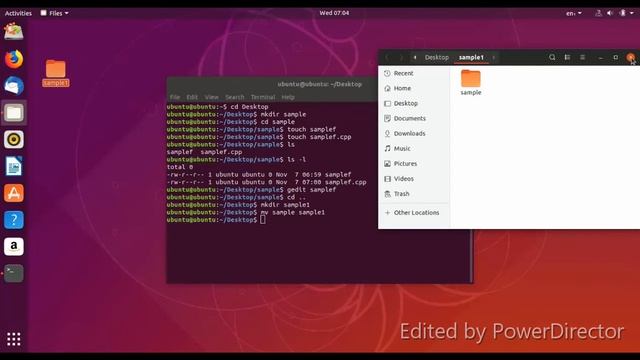Close the Files window
640x360 pixels.
click(631, 57)
